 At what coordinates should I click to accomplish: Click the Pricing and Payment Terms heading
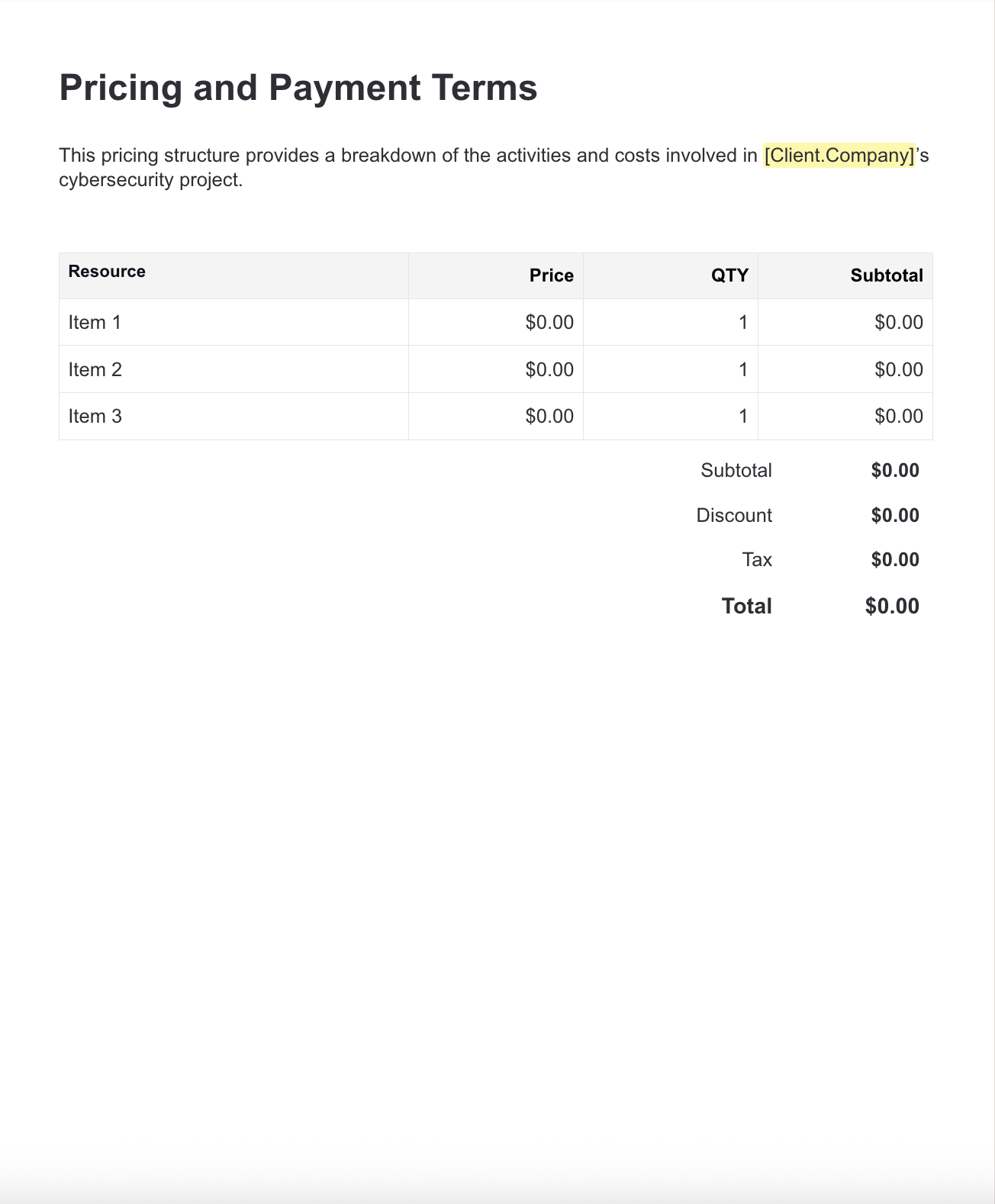(298, 88)
